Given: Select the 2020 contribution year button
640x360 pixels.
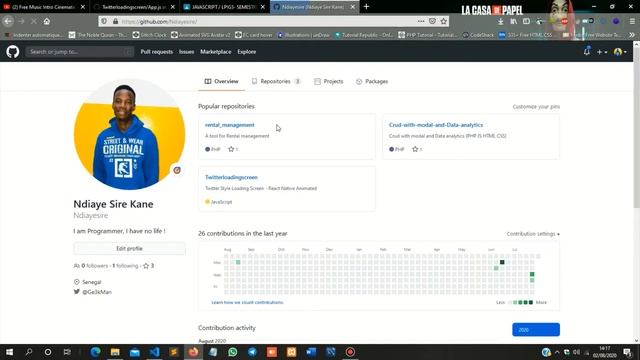Looking at the screenshot, I should click(x=536, y=330).
